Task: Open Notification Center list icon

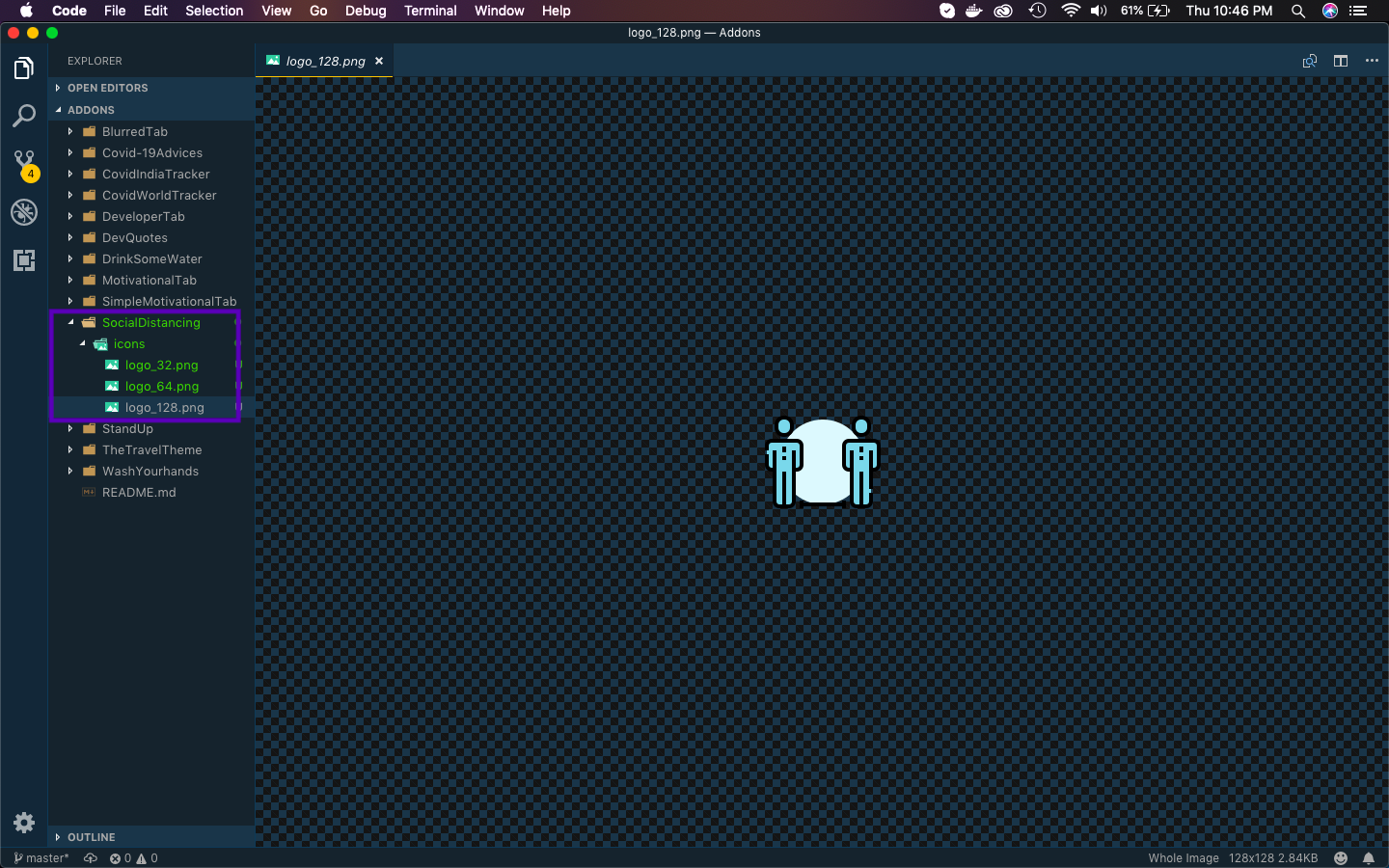Action: coord(1359,11)
